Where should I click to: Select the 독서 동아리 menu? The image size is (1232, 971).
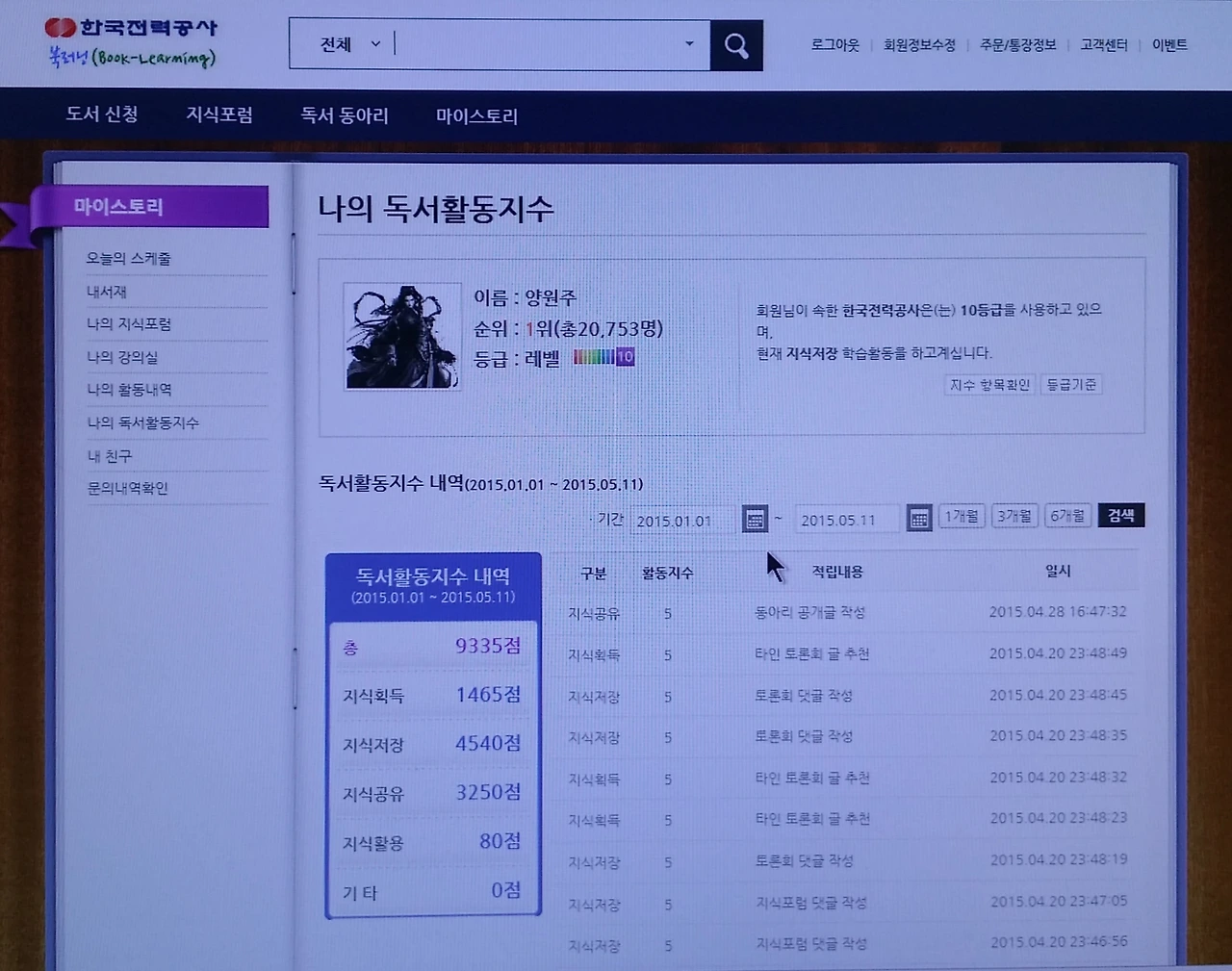click(345, 115)
